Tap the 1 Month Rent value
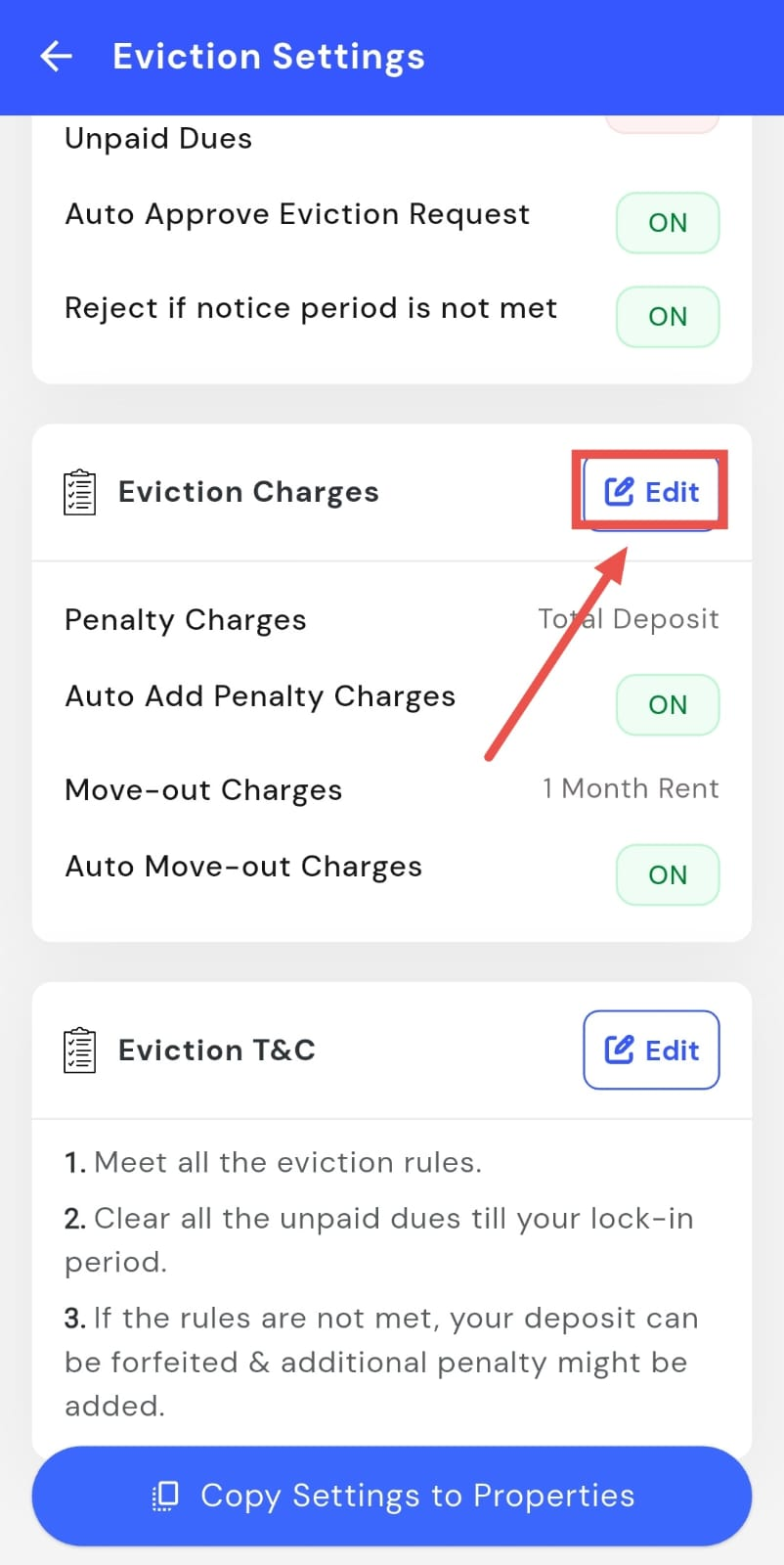The image size is (784, 1565). coord(631,789)
